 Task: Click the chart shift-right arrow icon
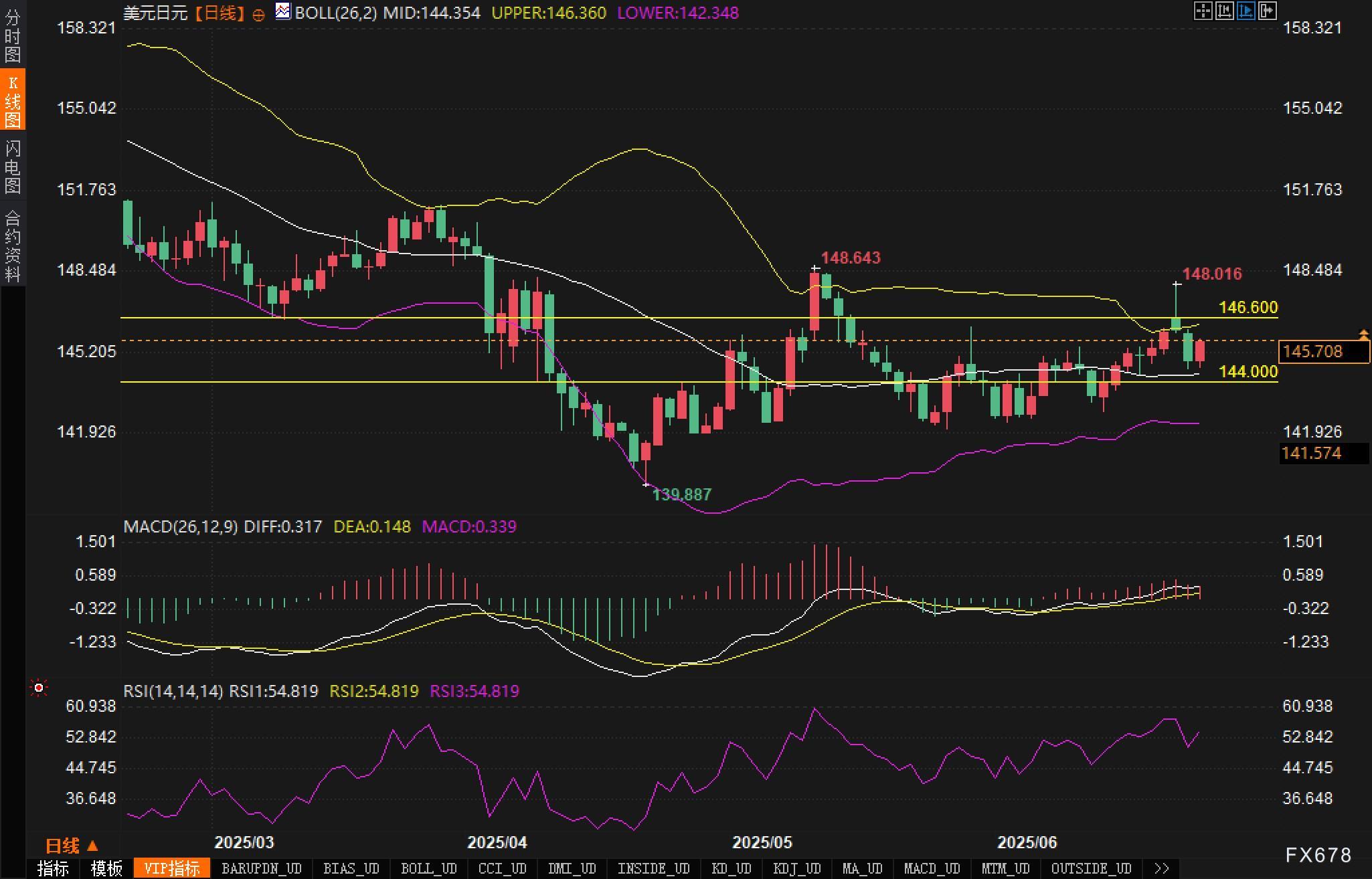coord(1267,11)
